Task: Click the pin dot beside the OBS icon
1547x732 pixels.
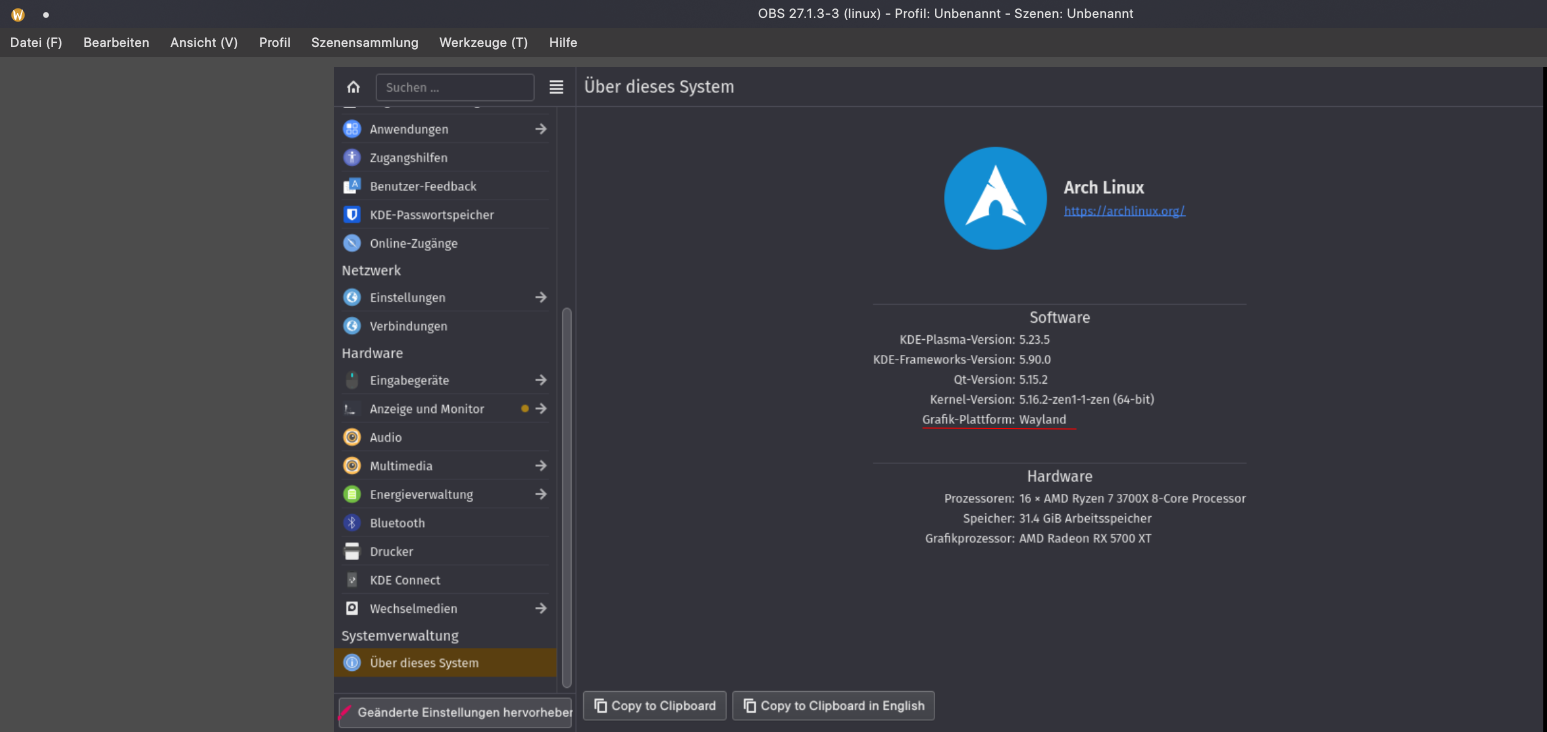Action: pos(46,15)
